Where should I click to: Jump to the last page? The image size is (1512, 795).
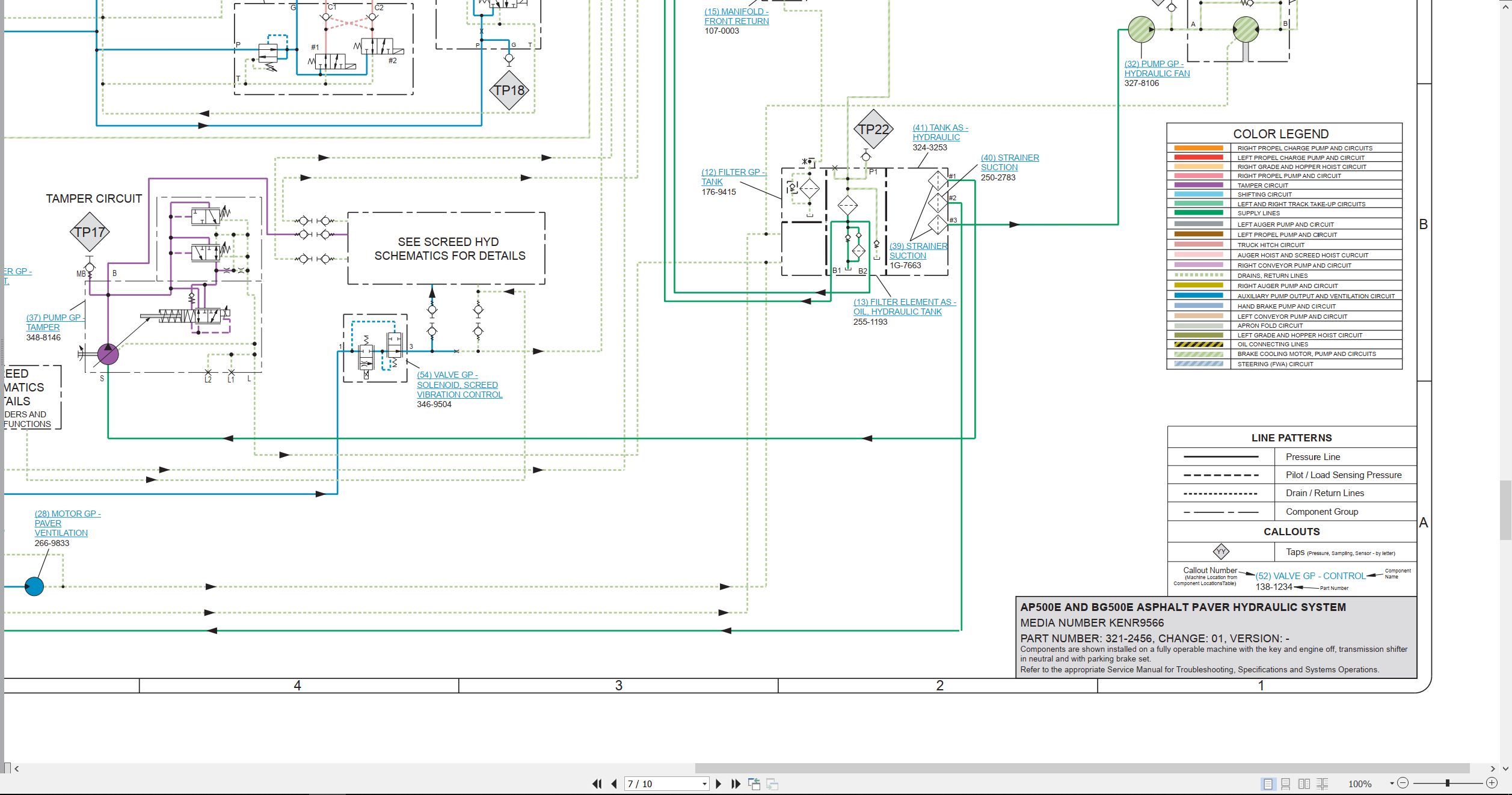[x=736, y=784]
